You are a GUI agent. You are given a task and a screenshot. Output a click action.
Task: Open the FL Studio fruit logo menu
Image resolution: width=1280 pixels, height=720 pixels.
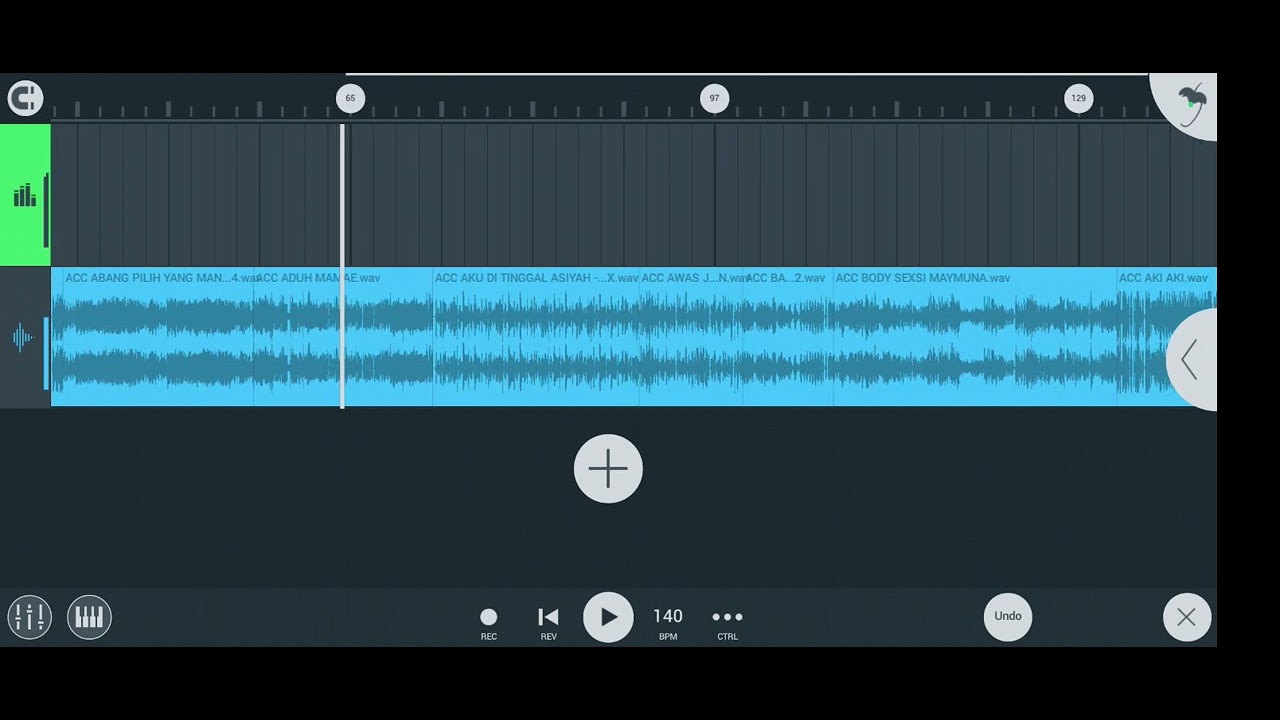pyautogui.click(x=1188, y=105)
